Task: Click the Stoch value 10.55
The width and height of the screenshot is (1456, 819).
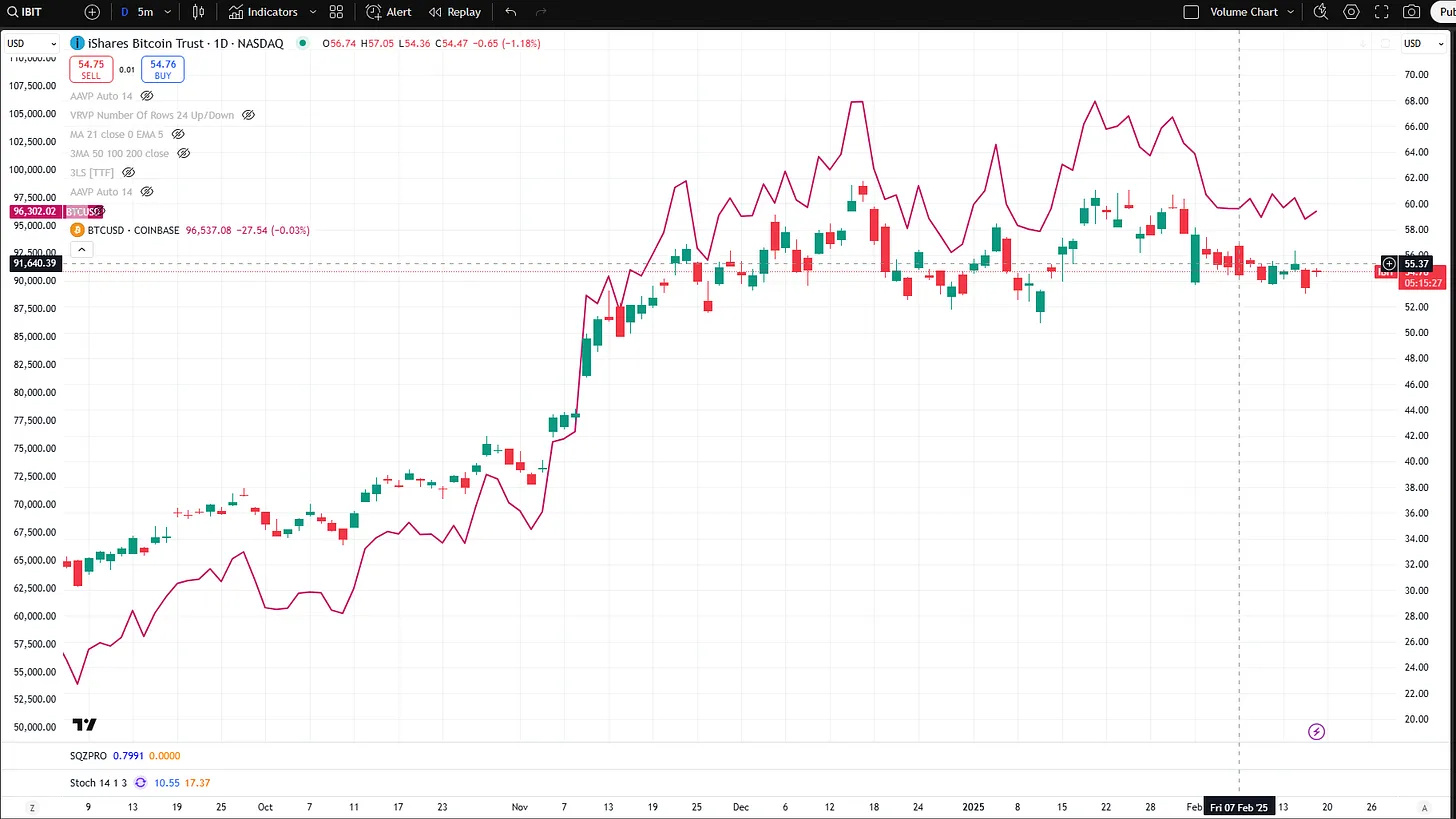Action: pyautogui.click(x=167, y=783)
